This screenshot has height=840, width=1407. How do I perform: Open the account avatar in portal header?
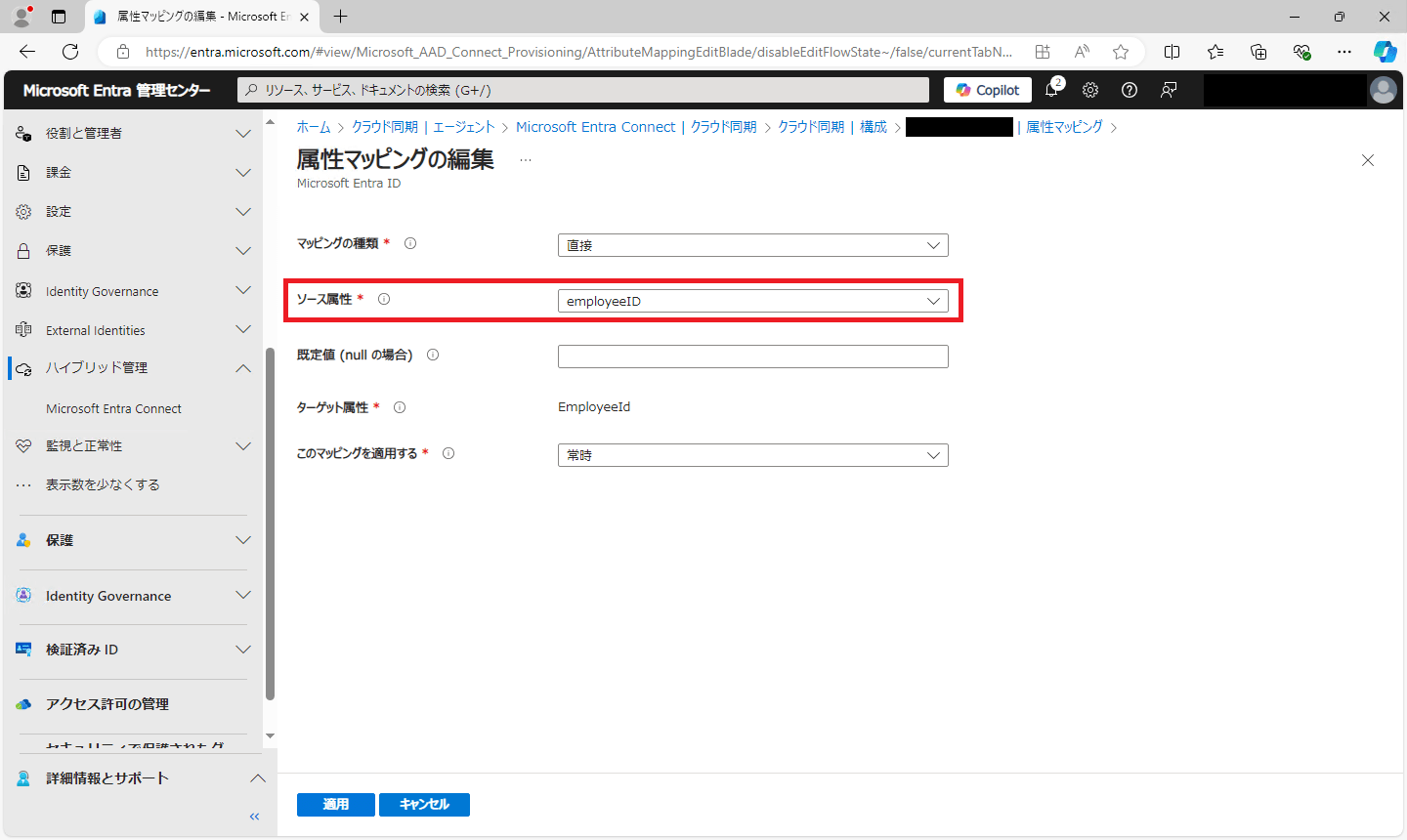(x=1384, y=90)
